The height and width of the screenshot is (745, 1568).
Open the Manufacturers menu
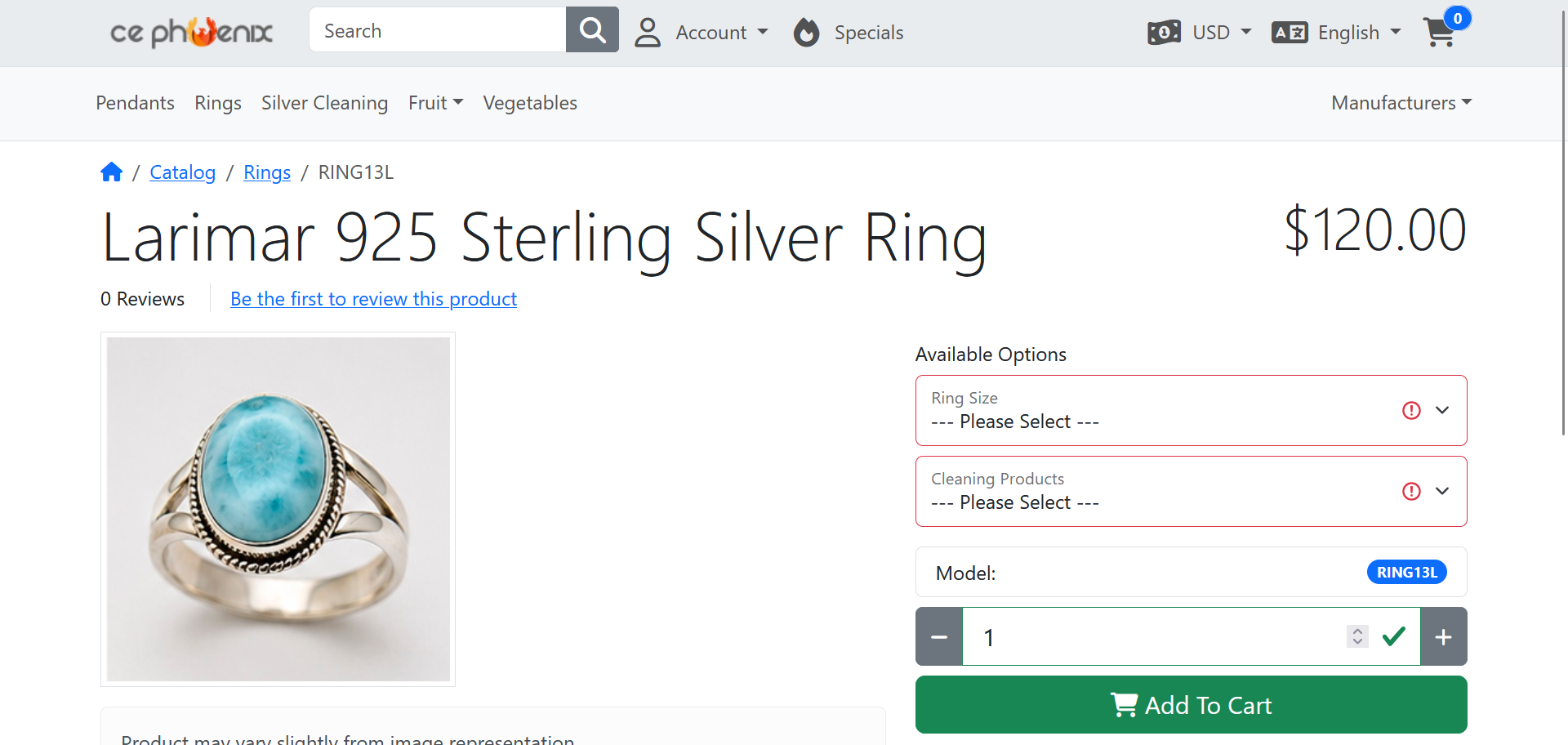pyautogui.click(x=1401, y=103)
